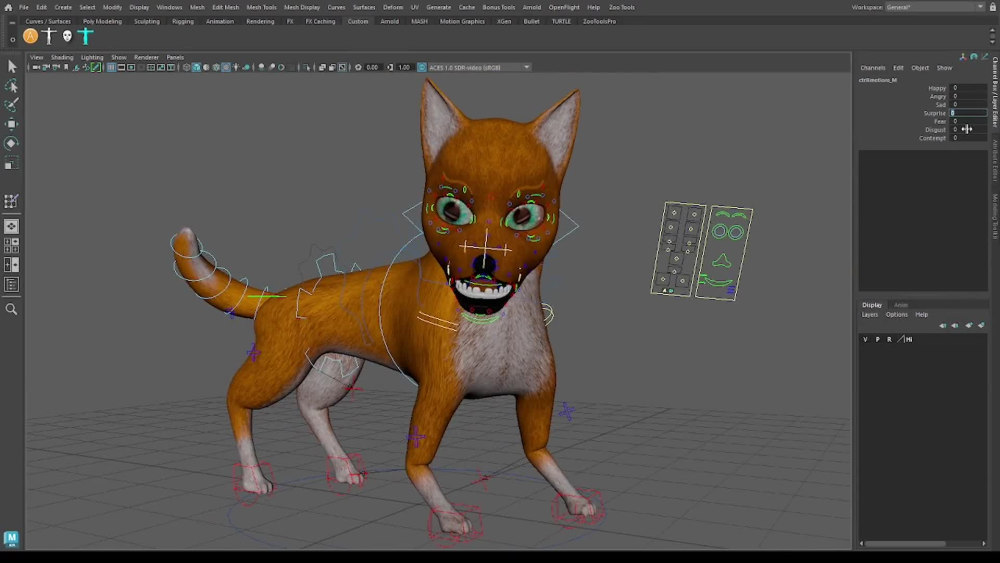
Task: Select the Contempt attribute label
Action: 932,138
